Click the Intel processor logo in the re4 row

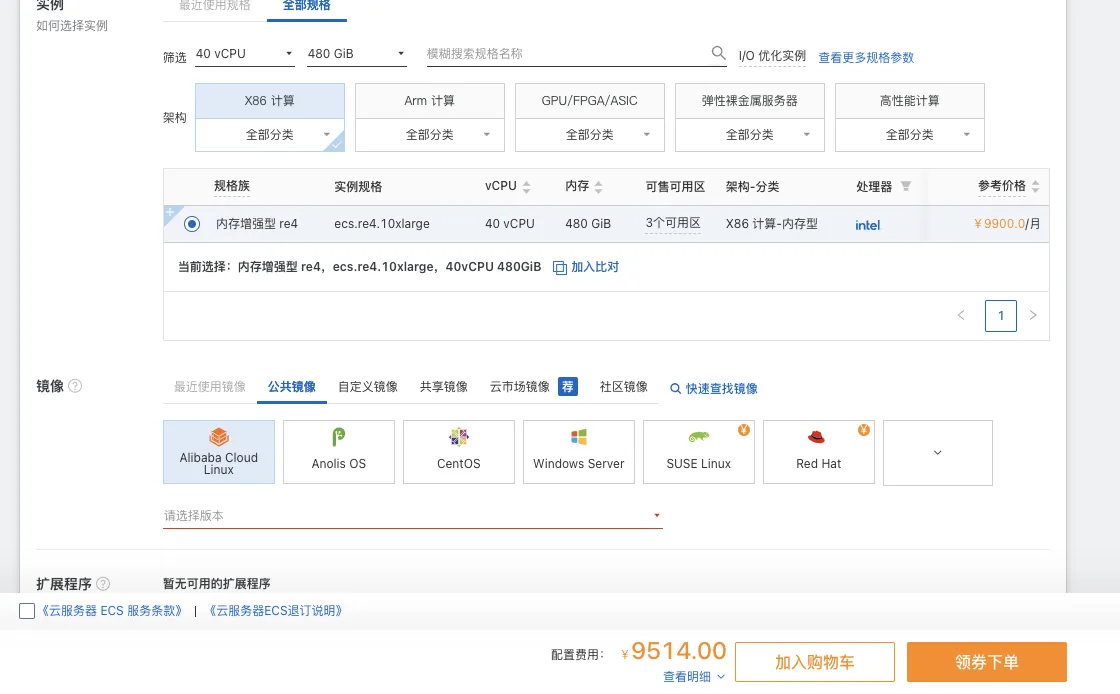tap(868, 225)
